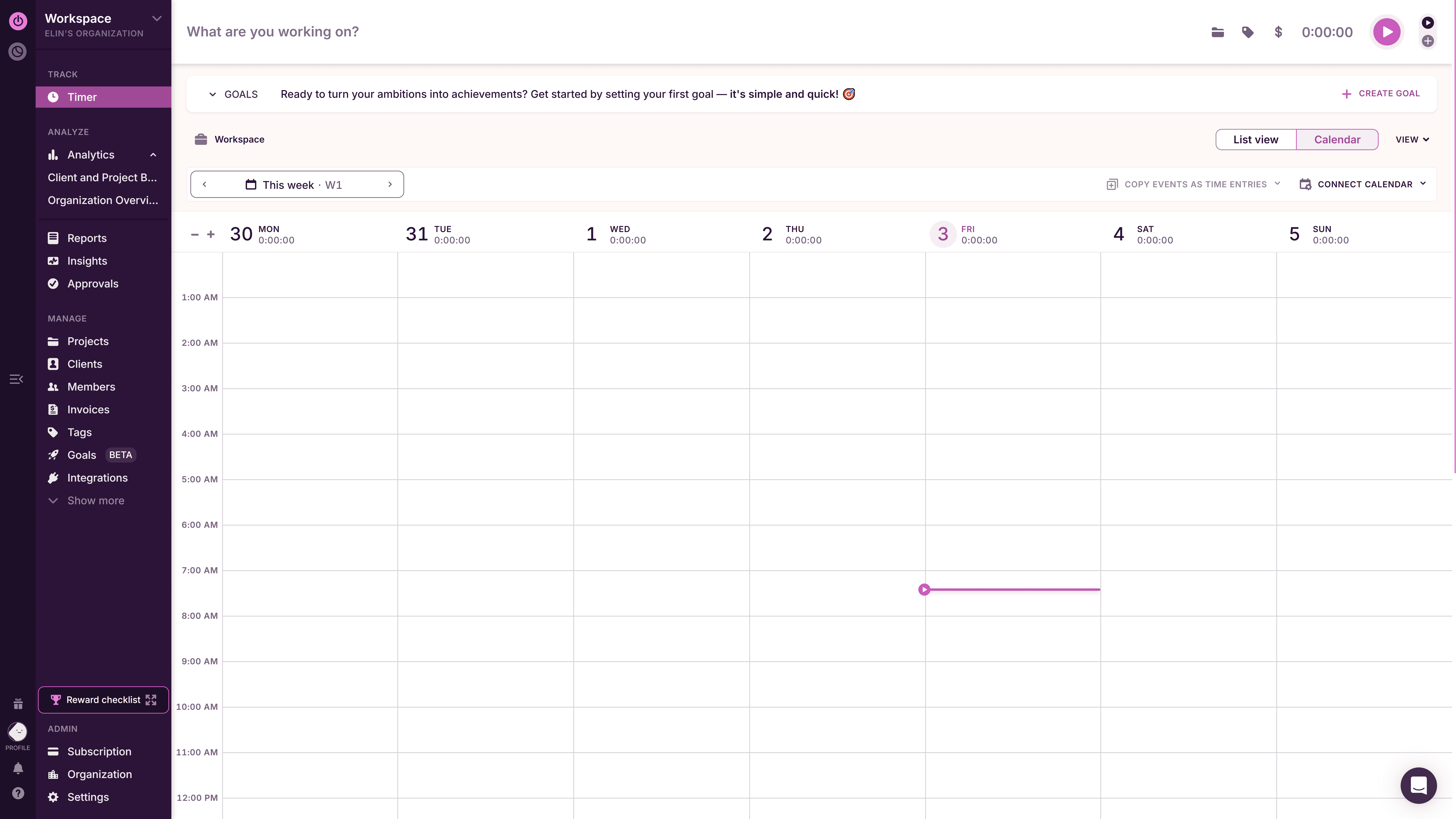Toggle billable dollar sign icon
1456x819 pixels.
(x=1279, y=32)
